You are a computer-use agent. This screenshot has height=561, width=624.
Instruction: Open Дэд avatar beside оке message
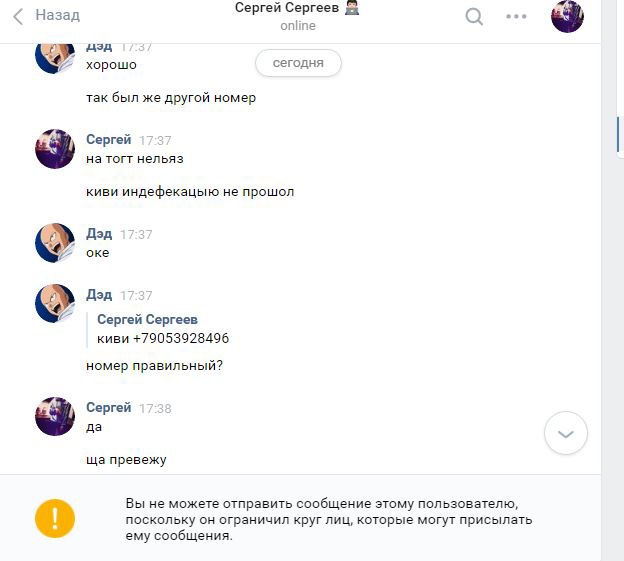coord(55,243)
